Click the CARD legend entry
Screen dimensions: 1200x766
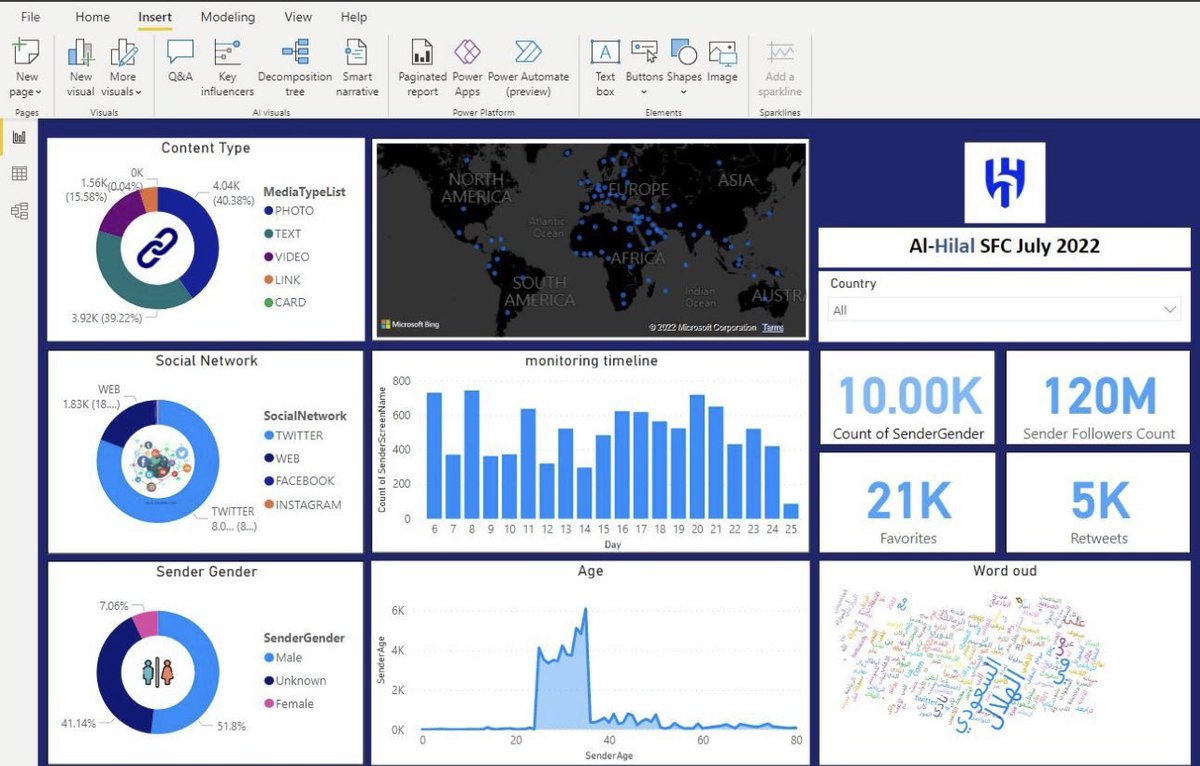pyautogui.click(x=285, y=302)
